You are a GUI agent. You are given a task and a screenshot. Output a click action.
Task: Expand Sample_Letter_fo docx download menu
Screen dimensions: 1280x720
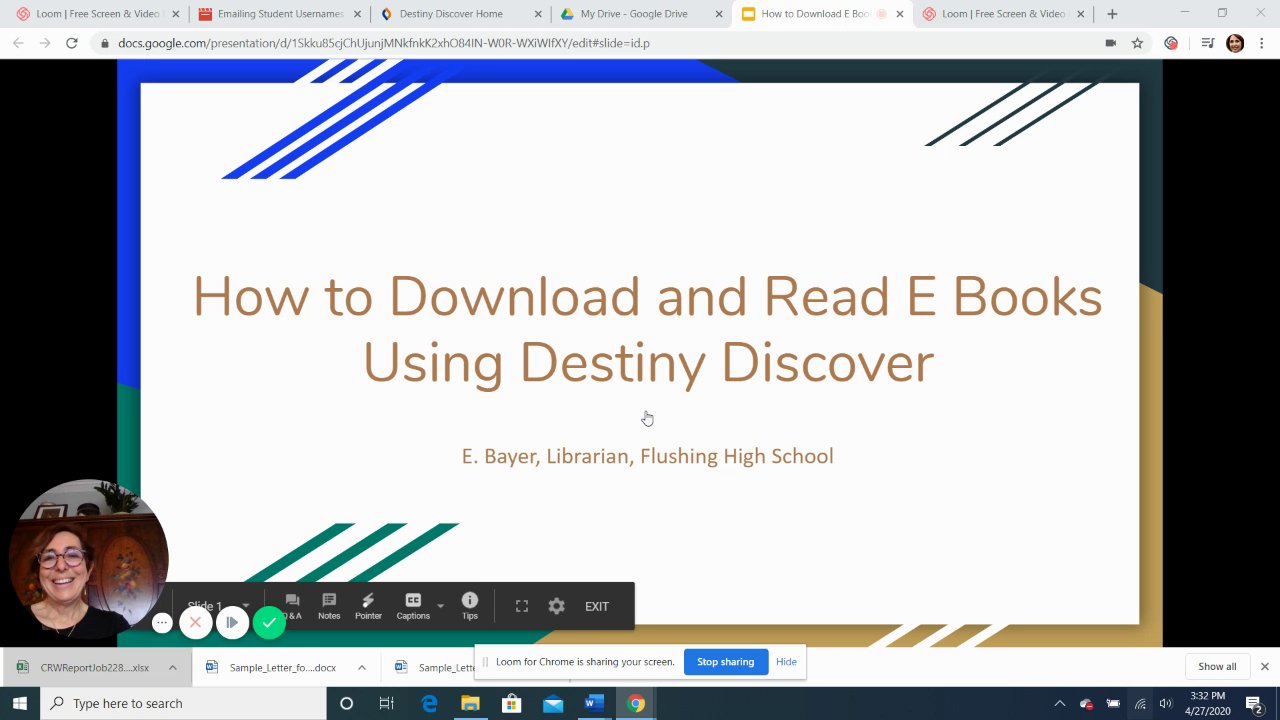(361, 667)
